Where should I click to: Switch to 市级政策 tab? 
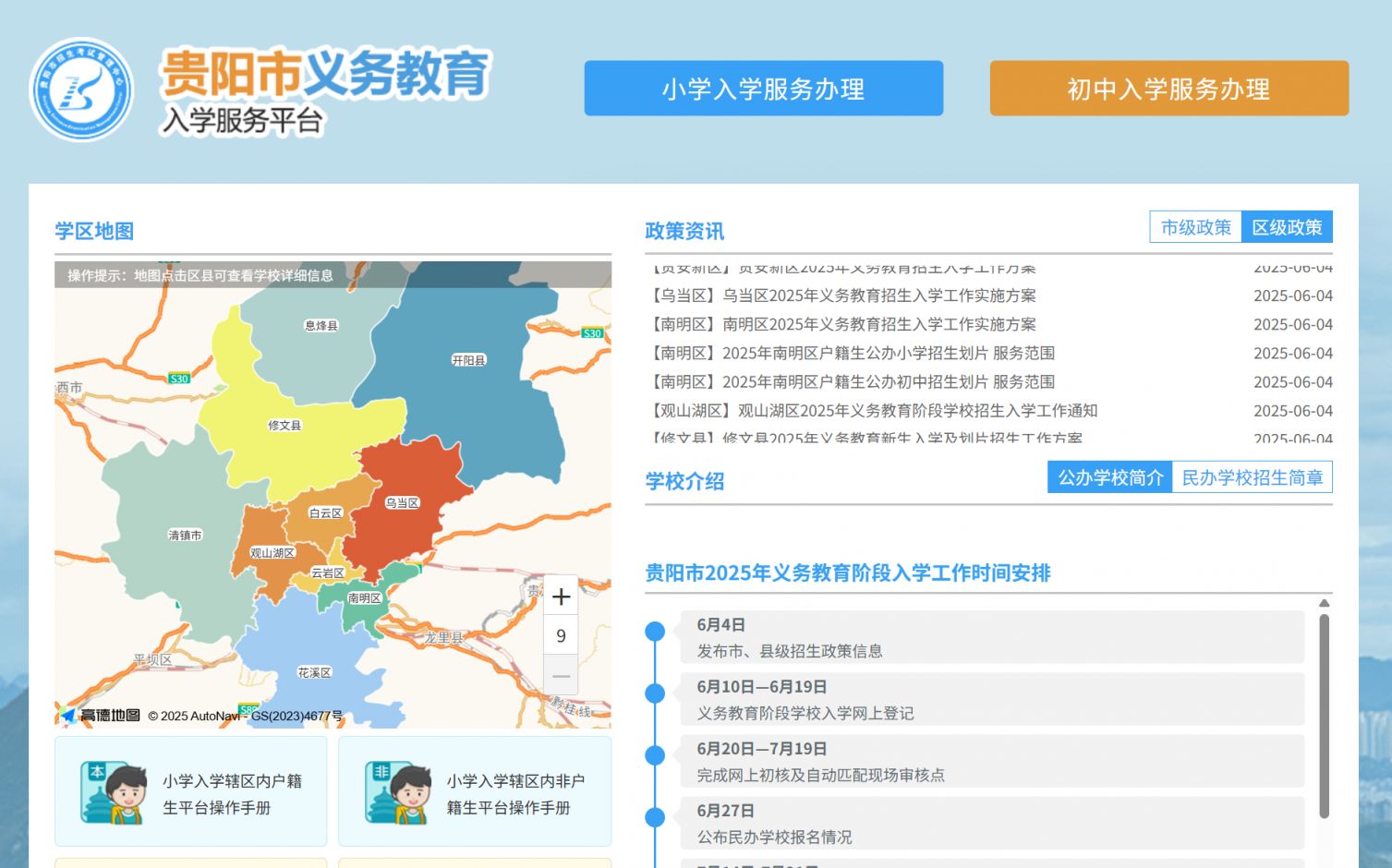pyautogui.click(x=1195, y=227)
